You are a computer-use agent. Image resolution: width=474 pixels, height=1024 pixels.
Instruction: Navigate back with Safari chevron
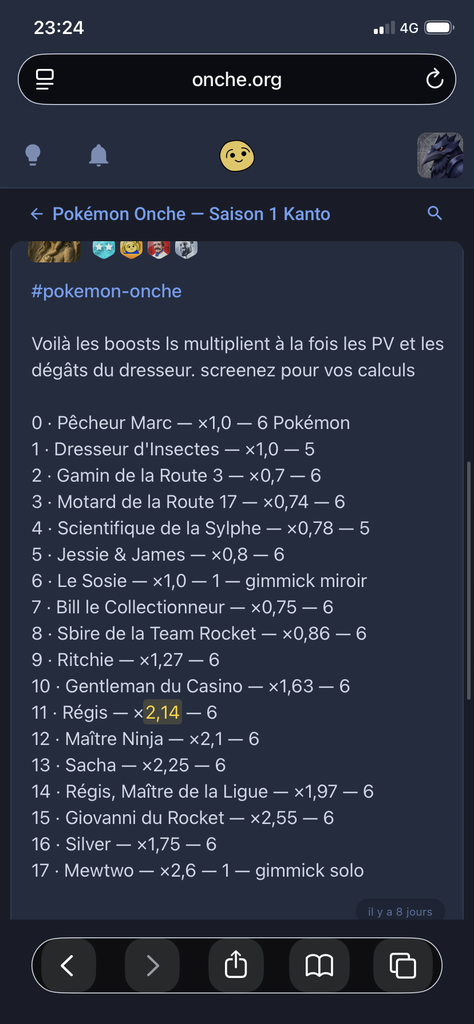click(68, 965)
